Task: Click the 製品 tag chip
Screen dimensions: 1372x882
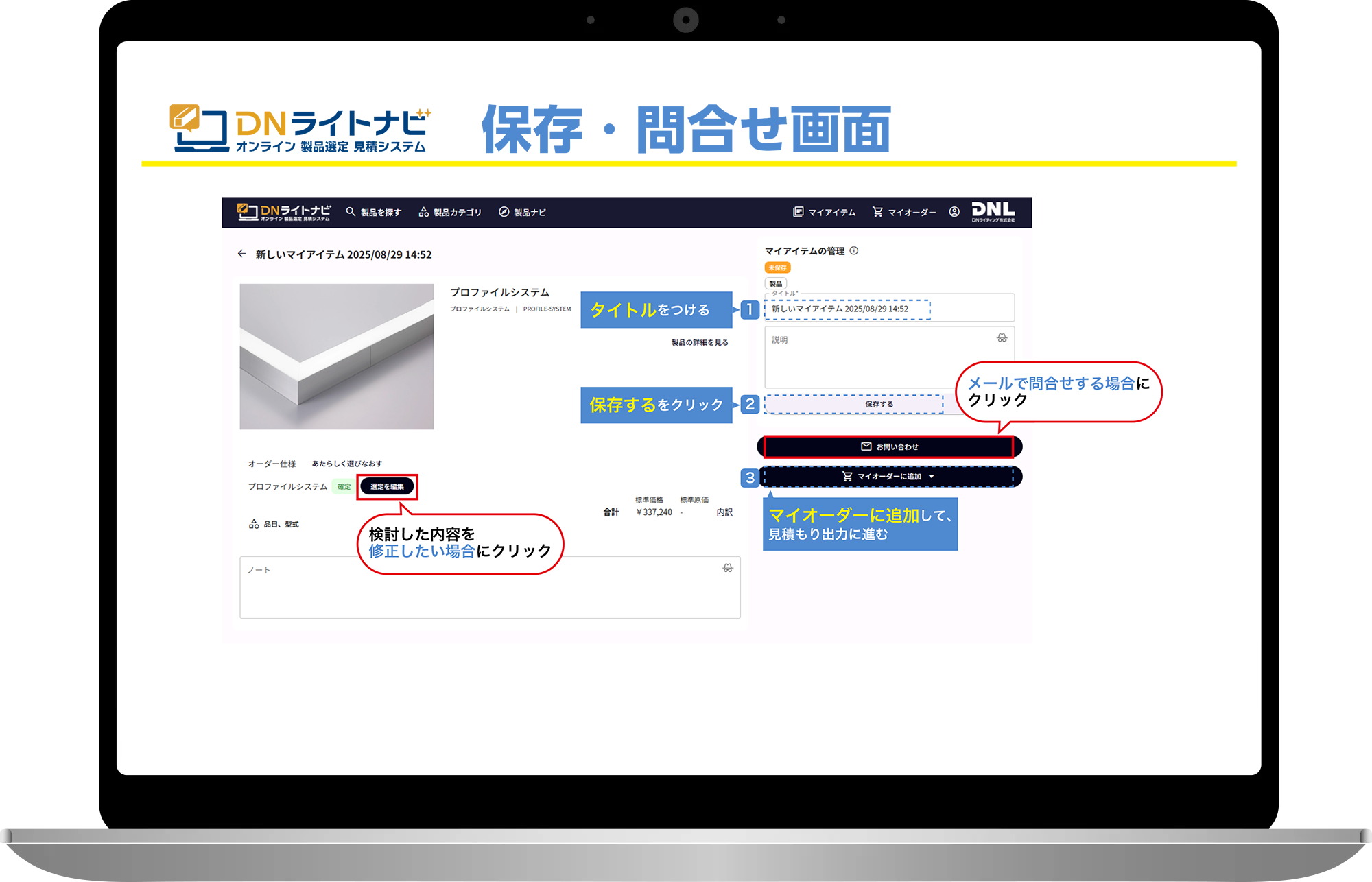Action: pos(776,283)
